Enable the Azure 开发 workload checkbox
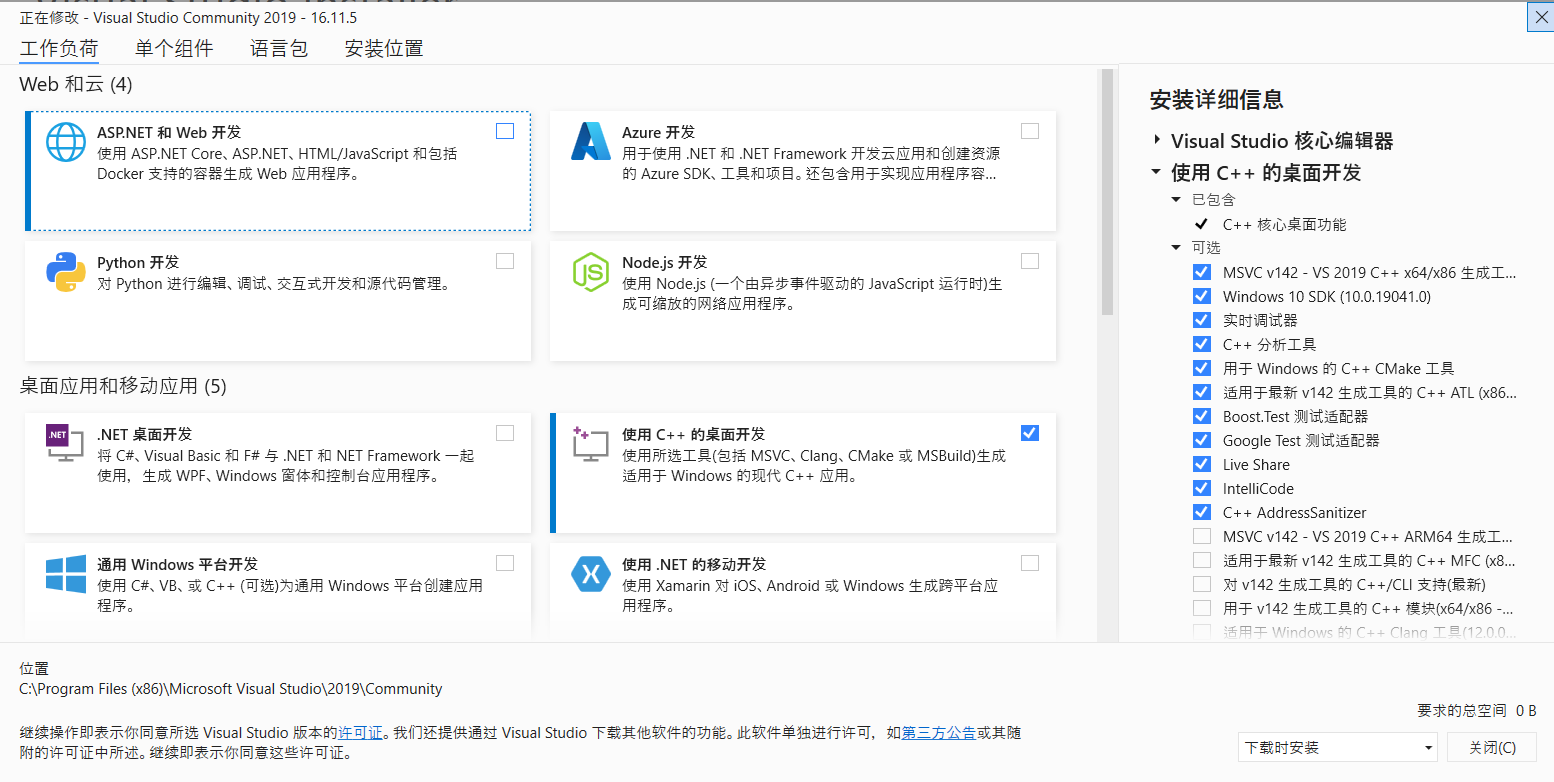This screenshot has height=782, width=1554. 1030,131
